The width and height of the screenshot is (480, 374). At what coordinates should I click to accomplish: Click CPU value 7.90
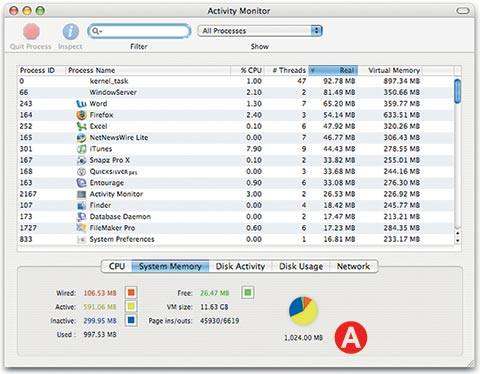(x=254, y=149)
